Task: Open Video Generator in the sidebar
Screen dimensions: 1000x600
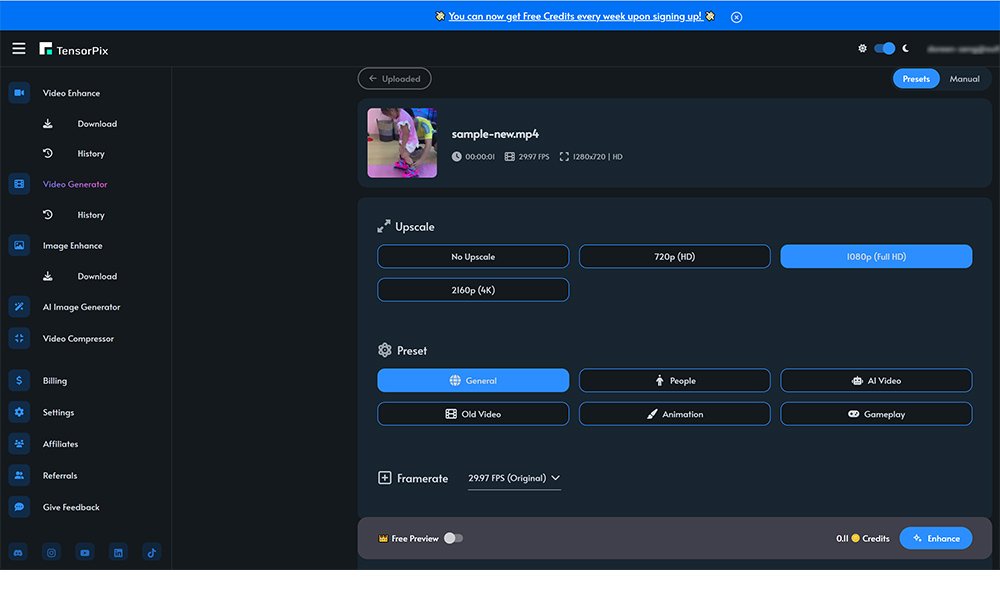Action: tap(75, 185)
